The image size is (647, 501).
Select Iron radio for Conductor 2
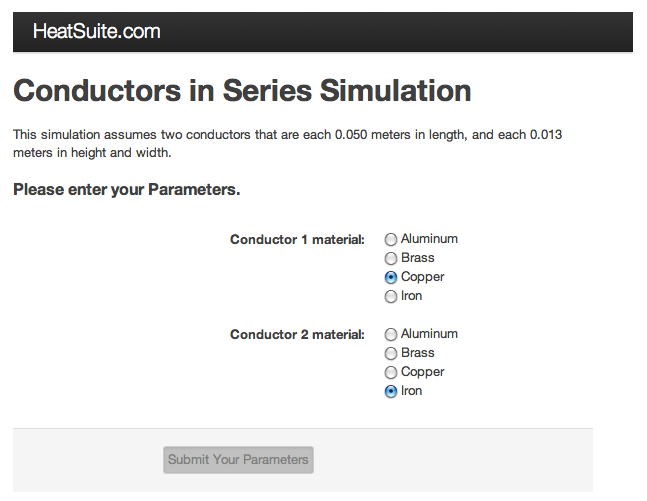[x=391, y=392]
